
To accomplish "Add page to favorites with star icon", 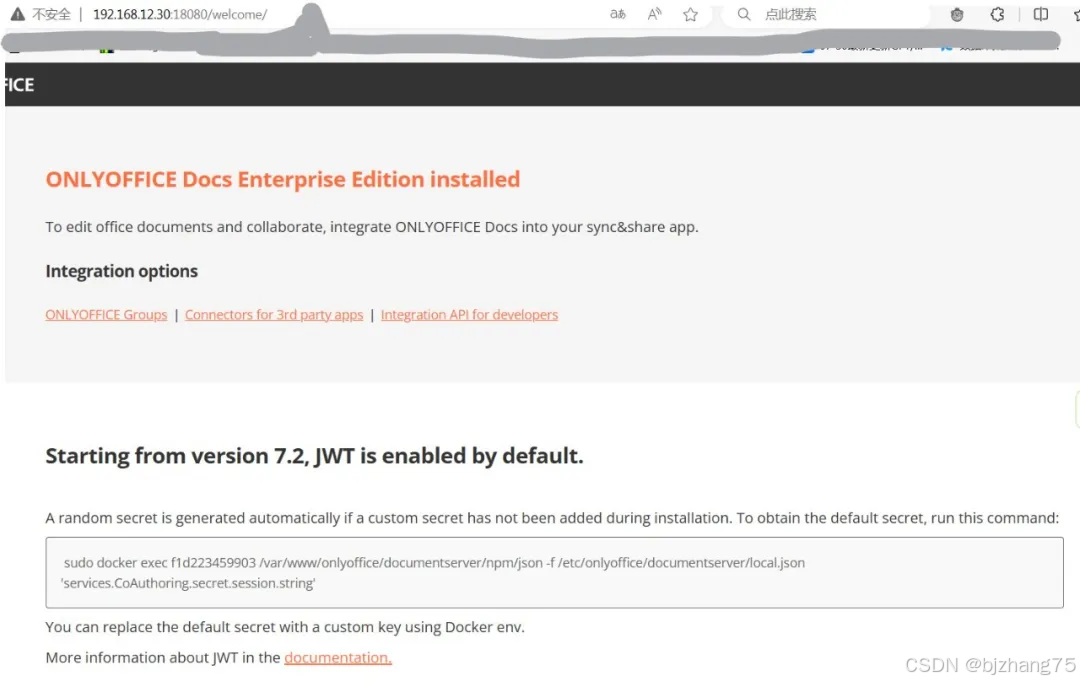I will [x=690, y=14].
